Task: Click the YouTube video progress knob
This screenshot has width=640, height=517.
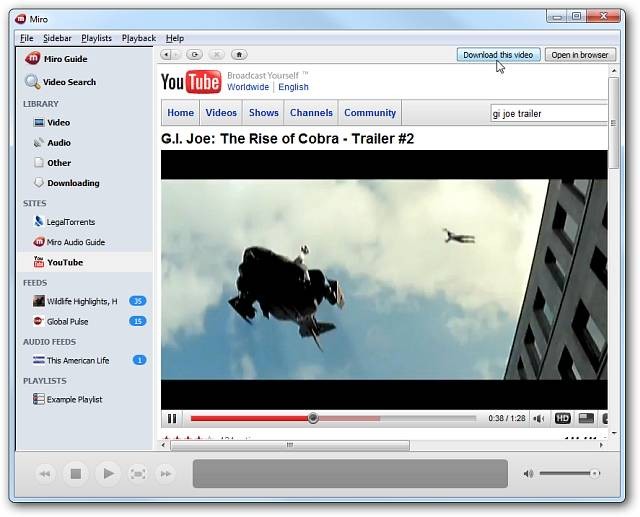Action: tap(313, 418)
